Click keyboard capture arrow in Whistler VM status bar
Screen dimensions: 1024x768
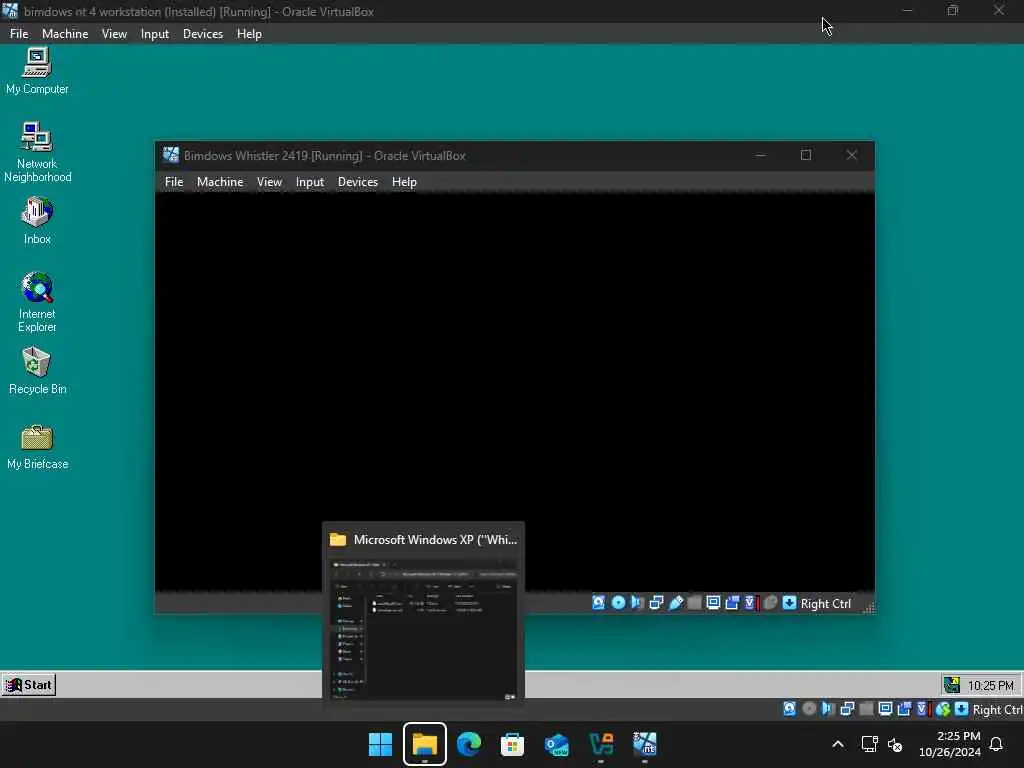(790, 603)
